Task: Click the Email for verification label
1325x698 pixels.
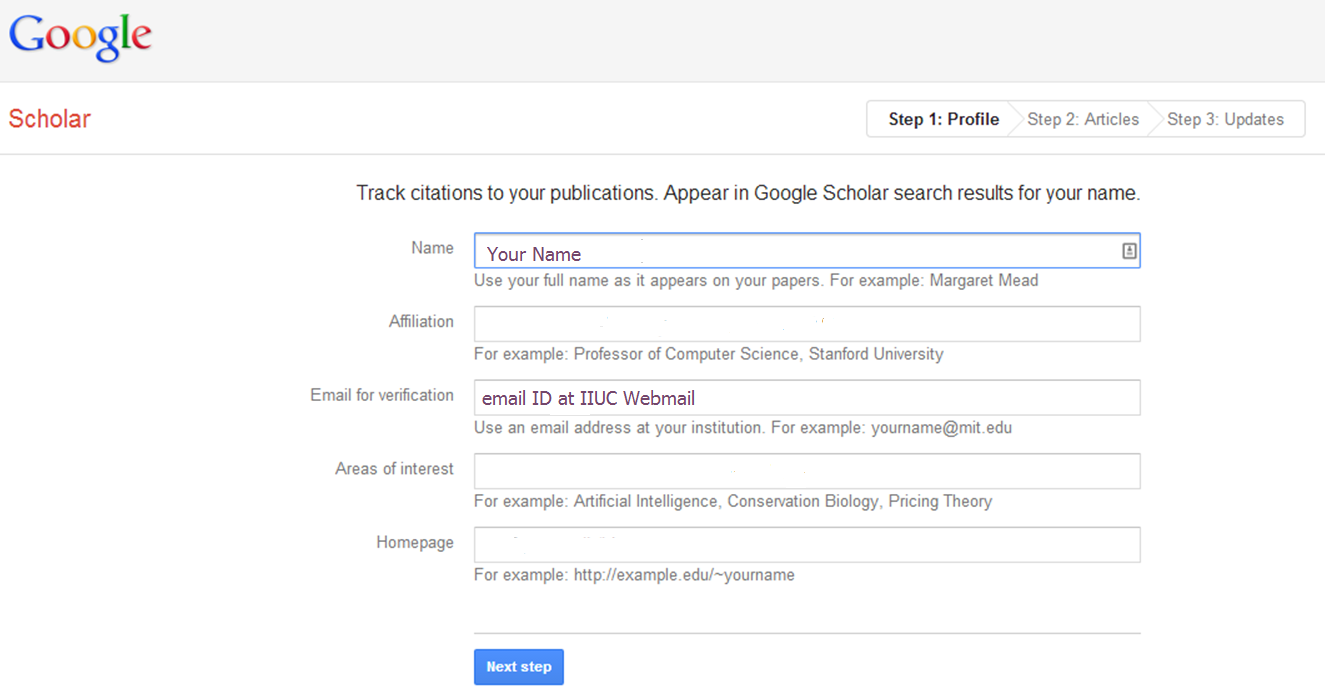Action: point(382,395)
